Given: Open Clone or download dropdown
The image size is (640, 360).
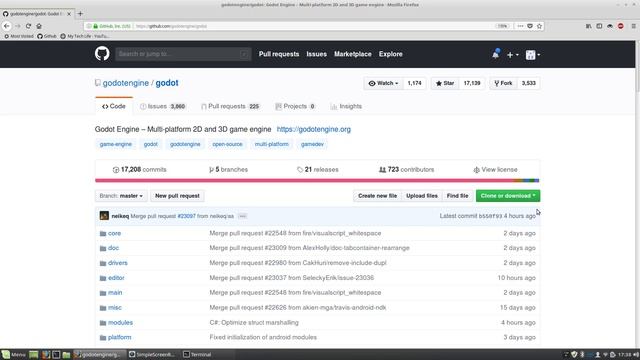Looking at the screenshot, I should tap(508, 196).
